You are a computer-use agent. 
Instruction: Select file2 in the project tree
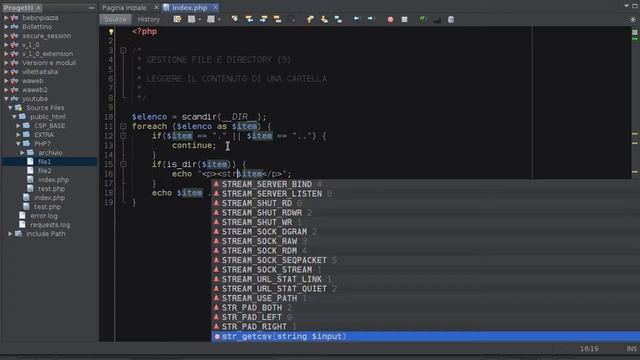(x=44, y=171)
